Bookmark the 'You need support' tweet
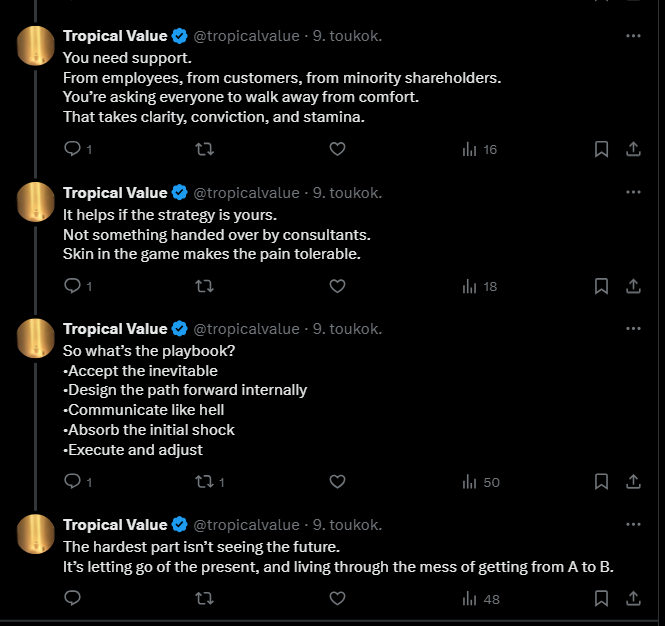 tap(601, 149)
